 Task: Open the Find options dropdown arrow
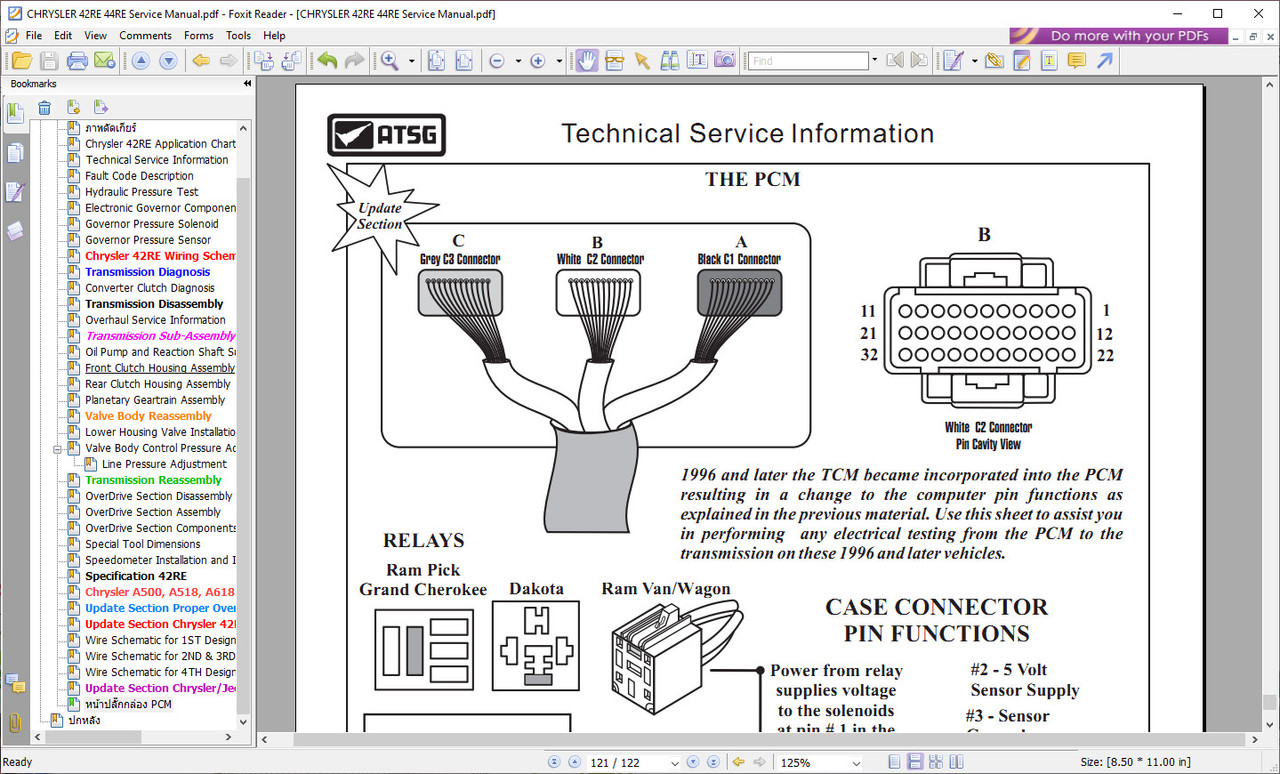coord(874,61)
